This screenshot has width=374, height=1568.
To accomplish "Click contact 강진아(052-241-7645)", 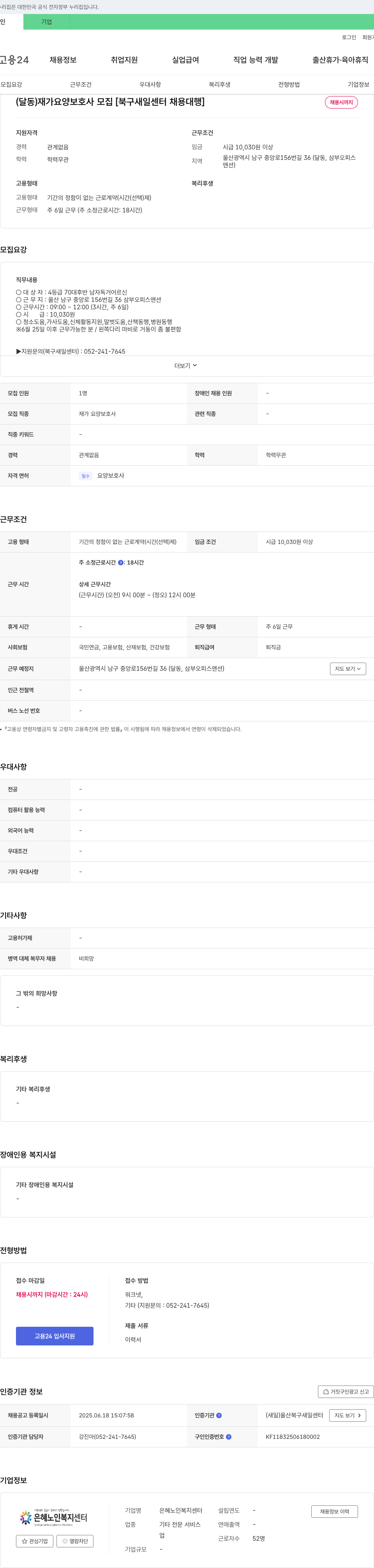I will (107, 1437).
